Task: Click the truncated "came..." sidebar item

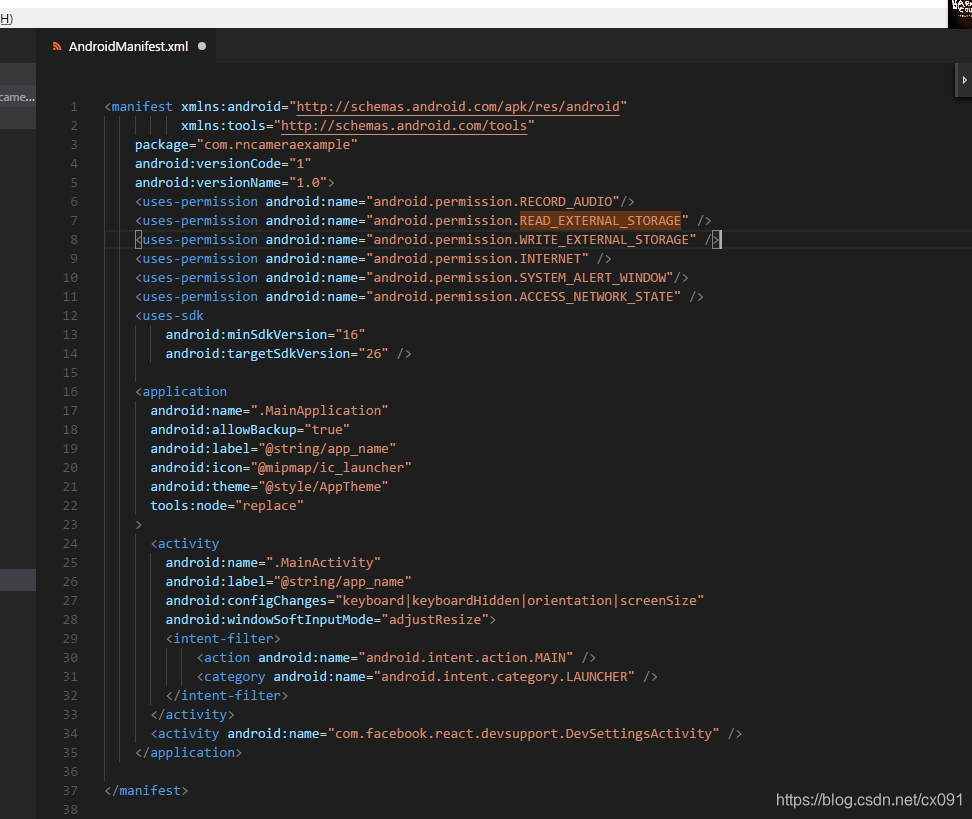Action: pos(17,97)
